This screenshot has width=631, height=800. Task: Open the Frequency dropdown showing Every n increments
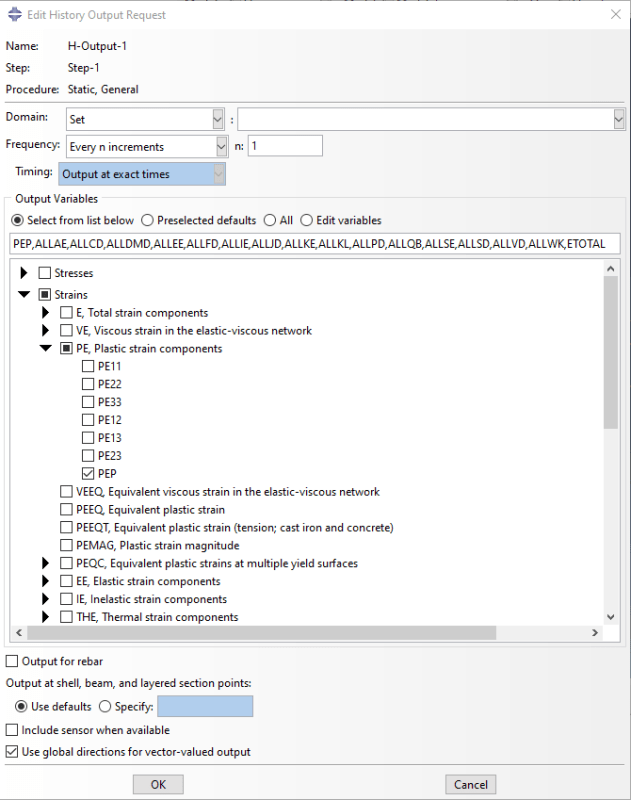click(147, 146)
